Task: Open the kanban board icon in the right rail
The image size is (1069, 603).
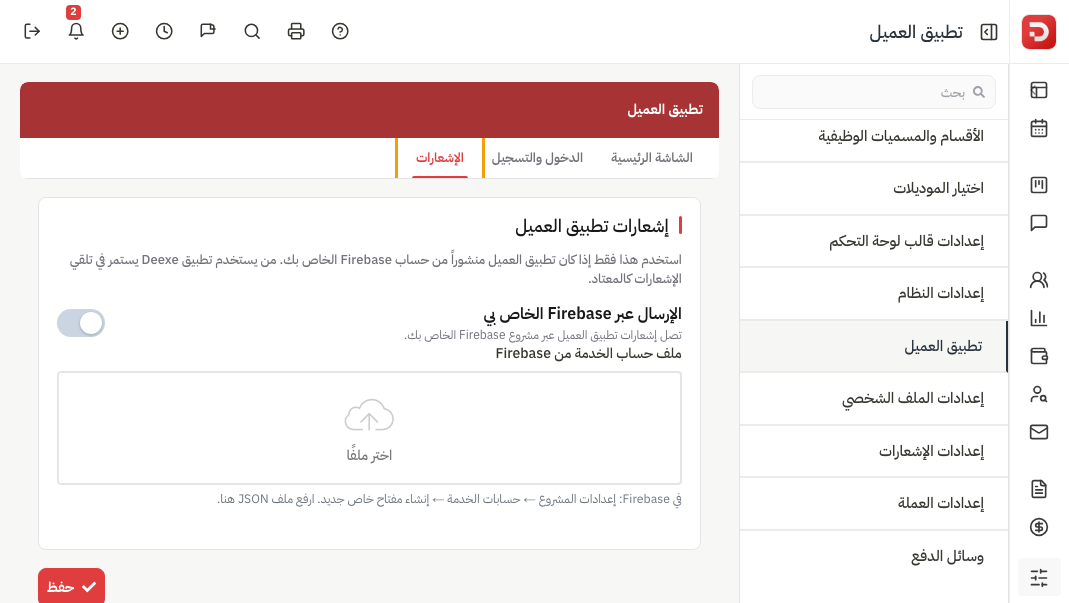Action: [1038, 185]
